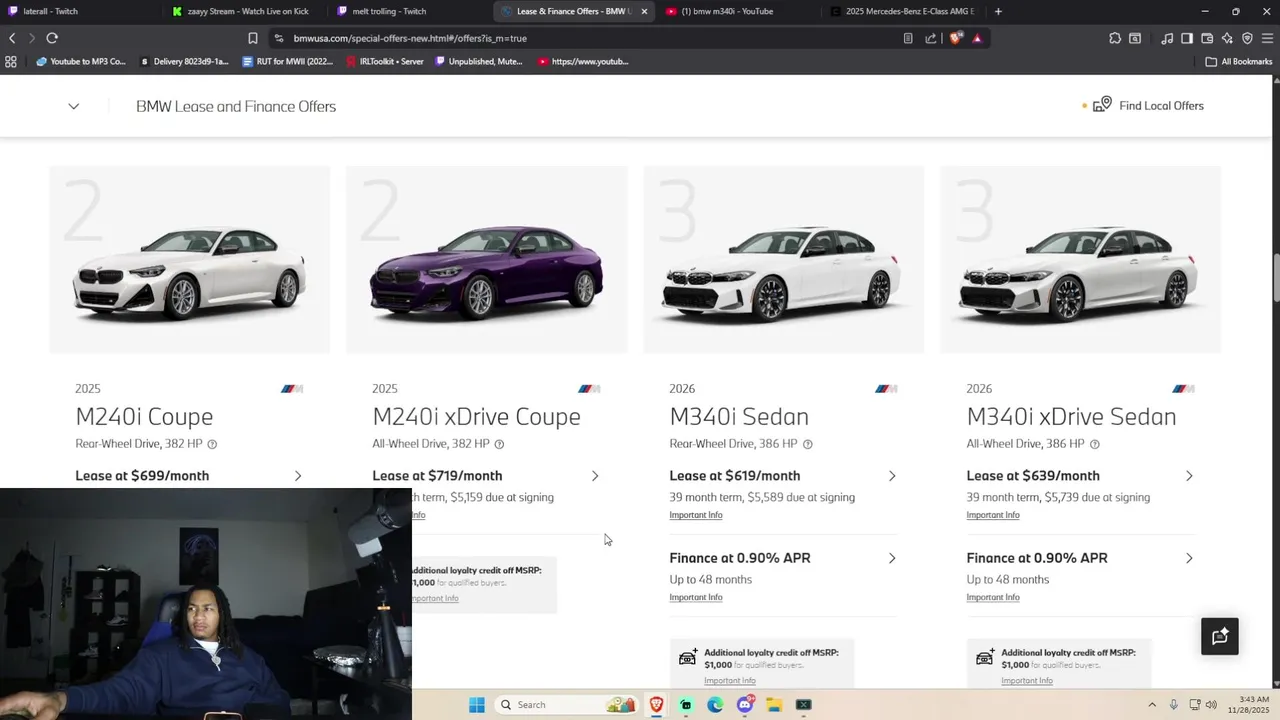Show hidden system tray icons
This screenshot has height=720, width=1280.
[1151, 705]
